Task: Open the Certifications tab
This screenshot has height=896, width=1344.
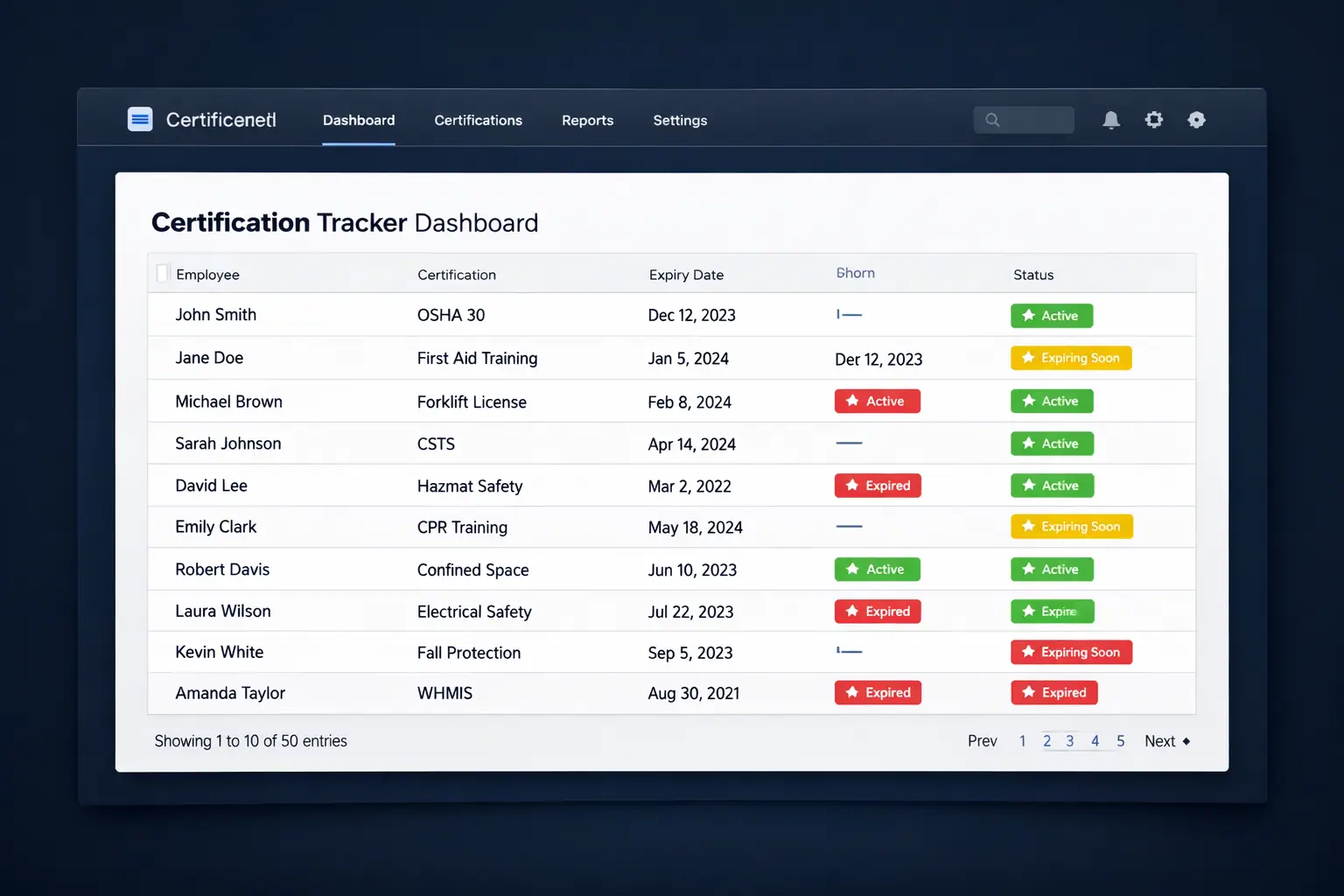Action: 478,120
